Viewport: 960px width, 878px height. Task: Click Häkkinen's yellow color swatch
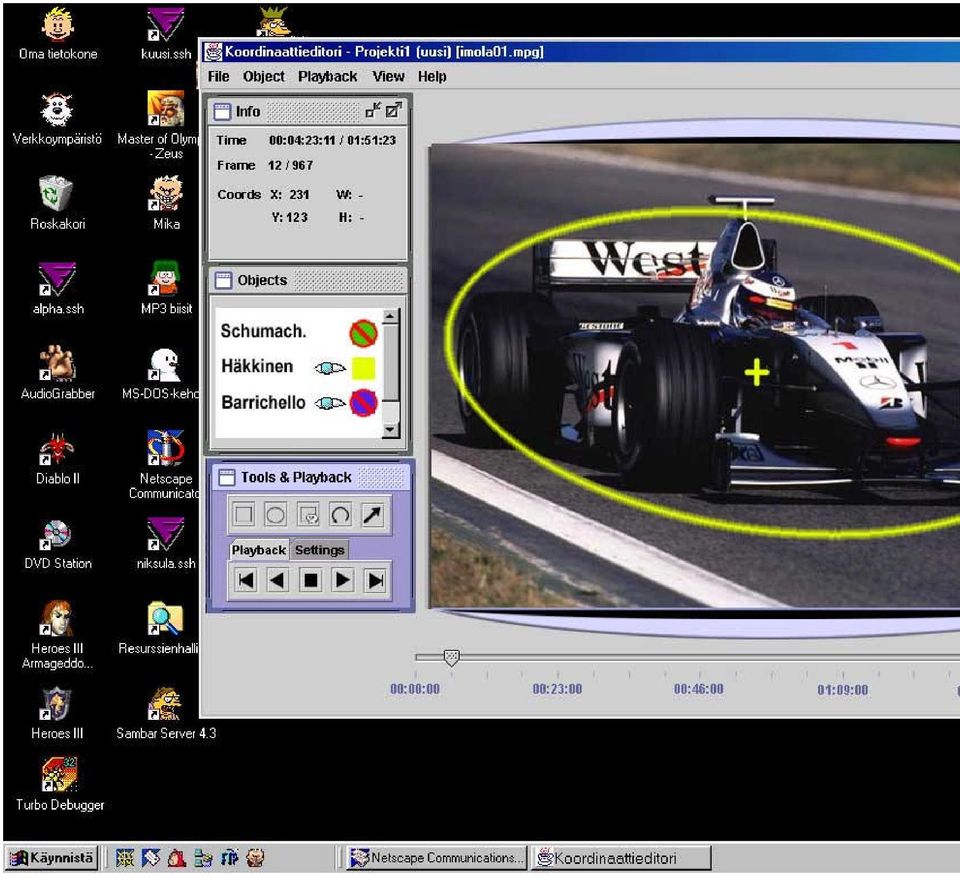(363, 367)
